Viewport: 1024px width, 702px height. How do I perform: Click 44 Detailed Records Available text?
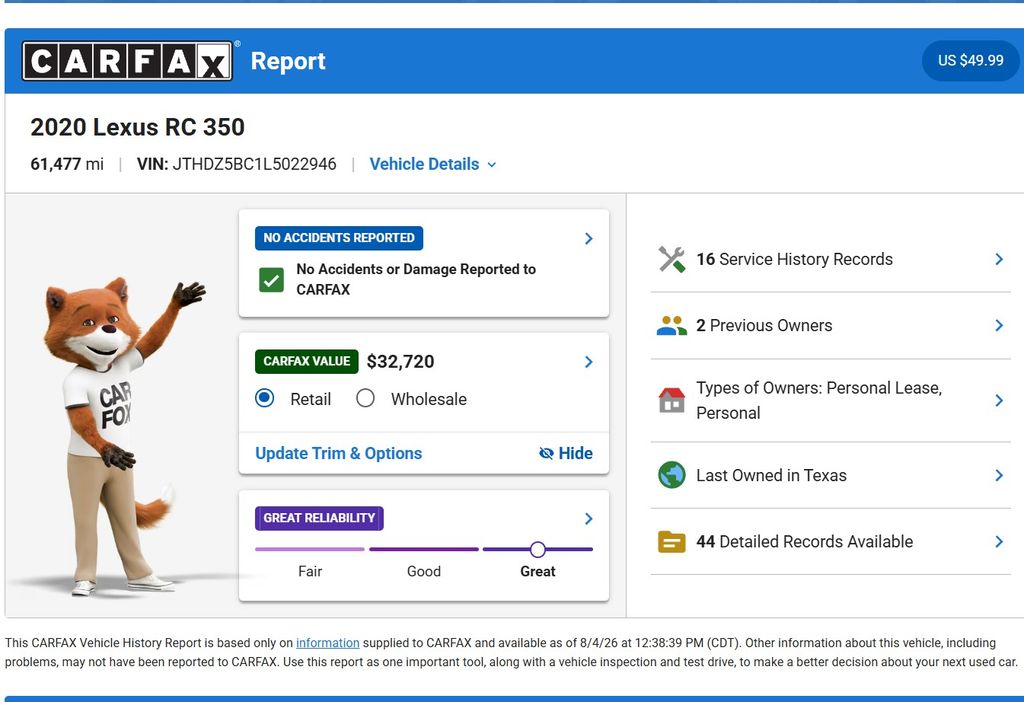805,541
